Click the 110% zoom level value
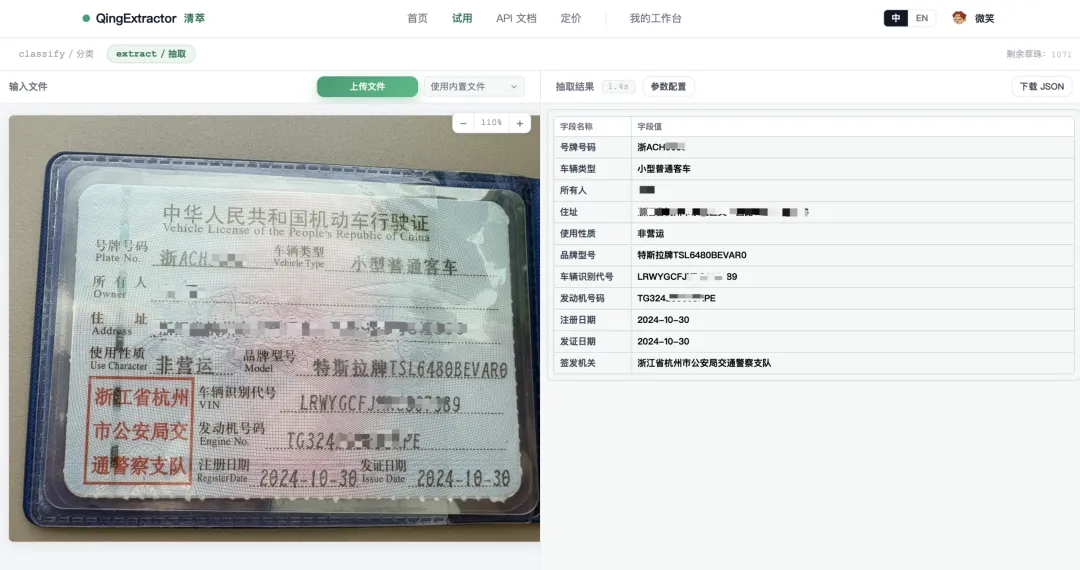Viewport: 1080px width, 570px height. click(x=491, y=123)
